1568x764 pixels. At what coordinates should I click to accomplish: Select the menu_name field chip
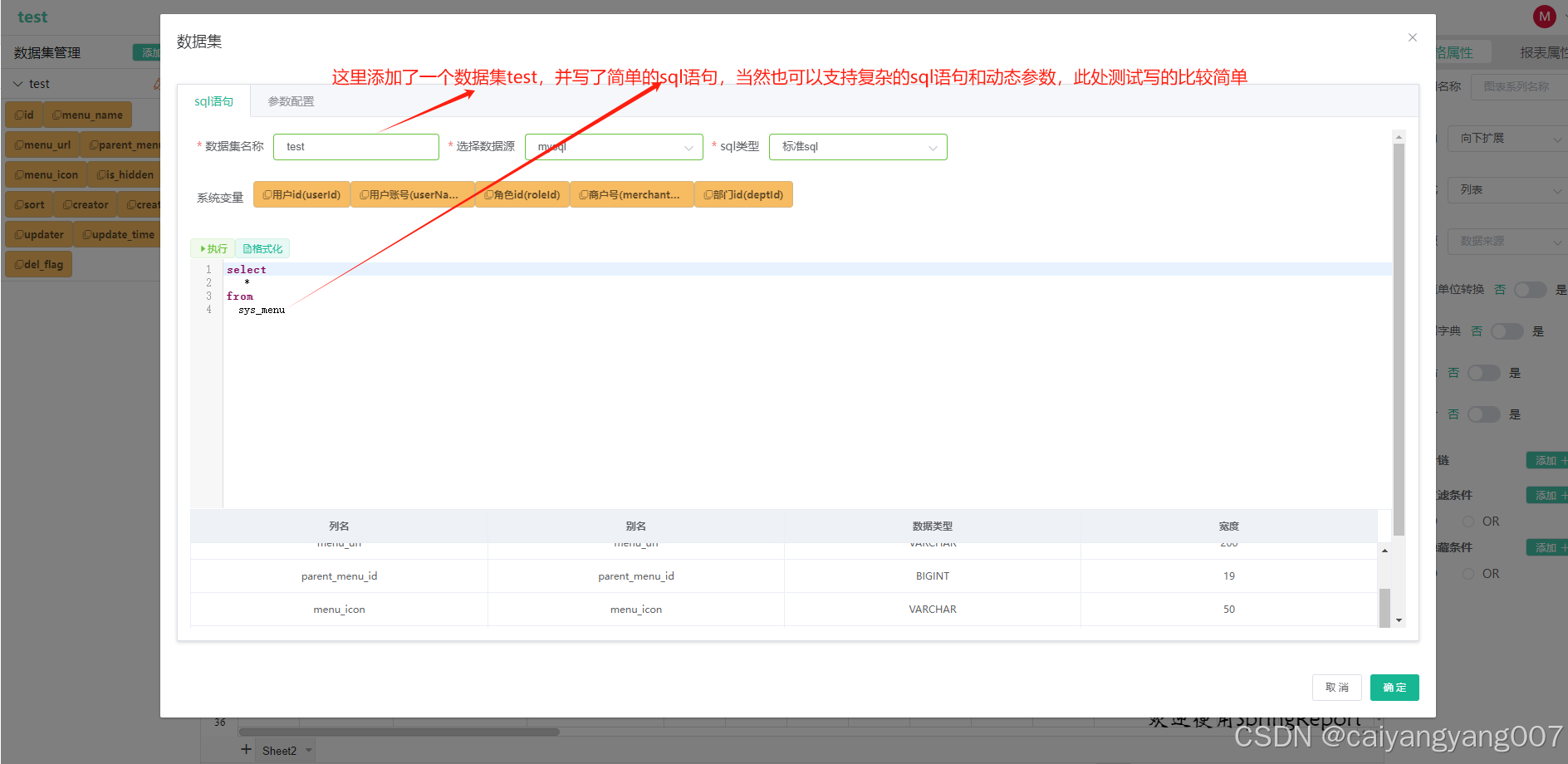[x=87, y=114]
